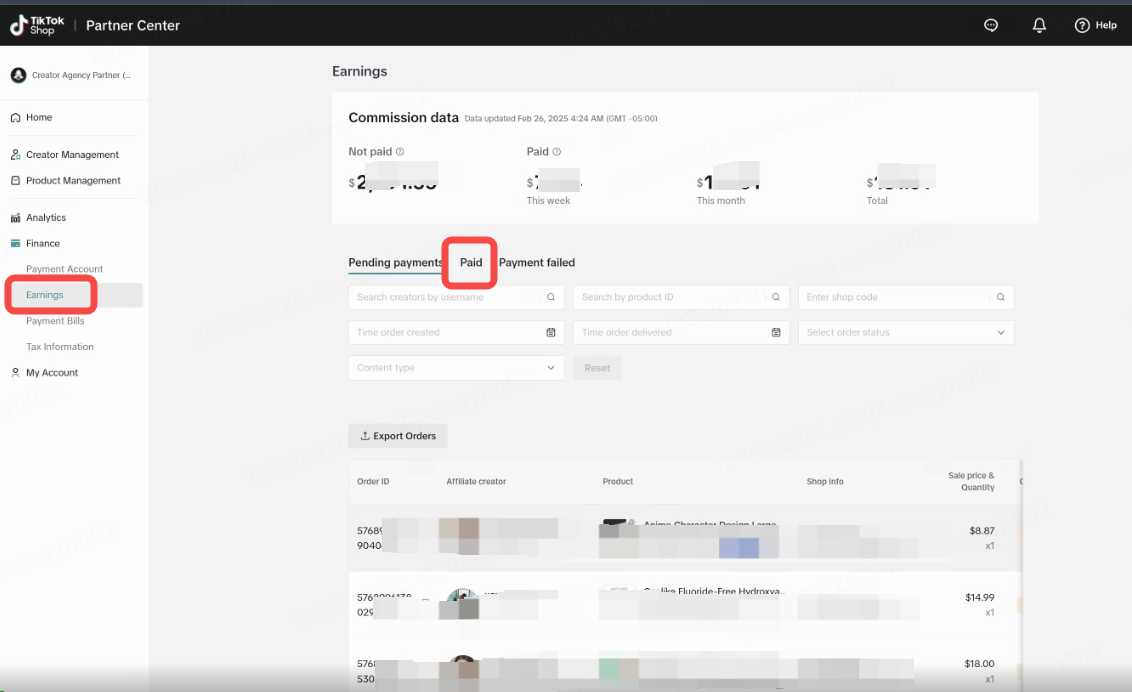
Task: Click the Paid info icon
Action: pos(557,152)
